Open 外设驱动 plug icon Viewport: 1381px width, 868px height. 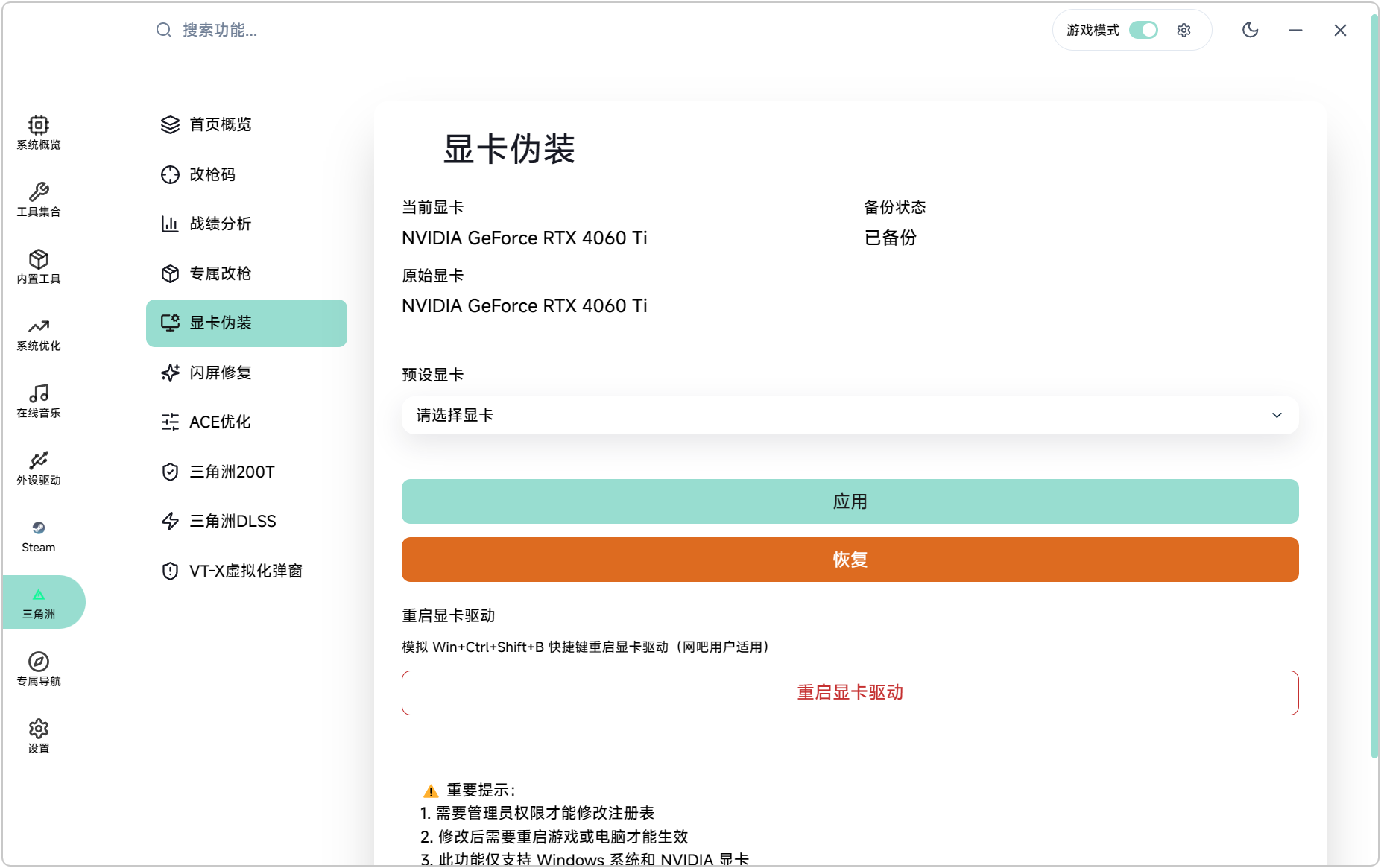click(39, 460)
